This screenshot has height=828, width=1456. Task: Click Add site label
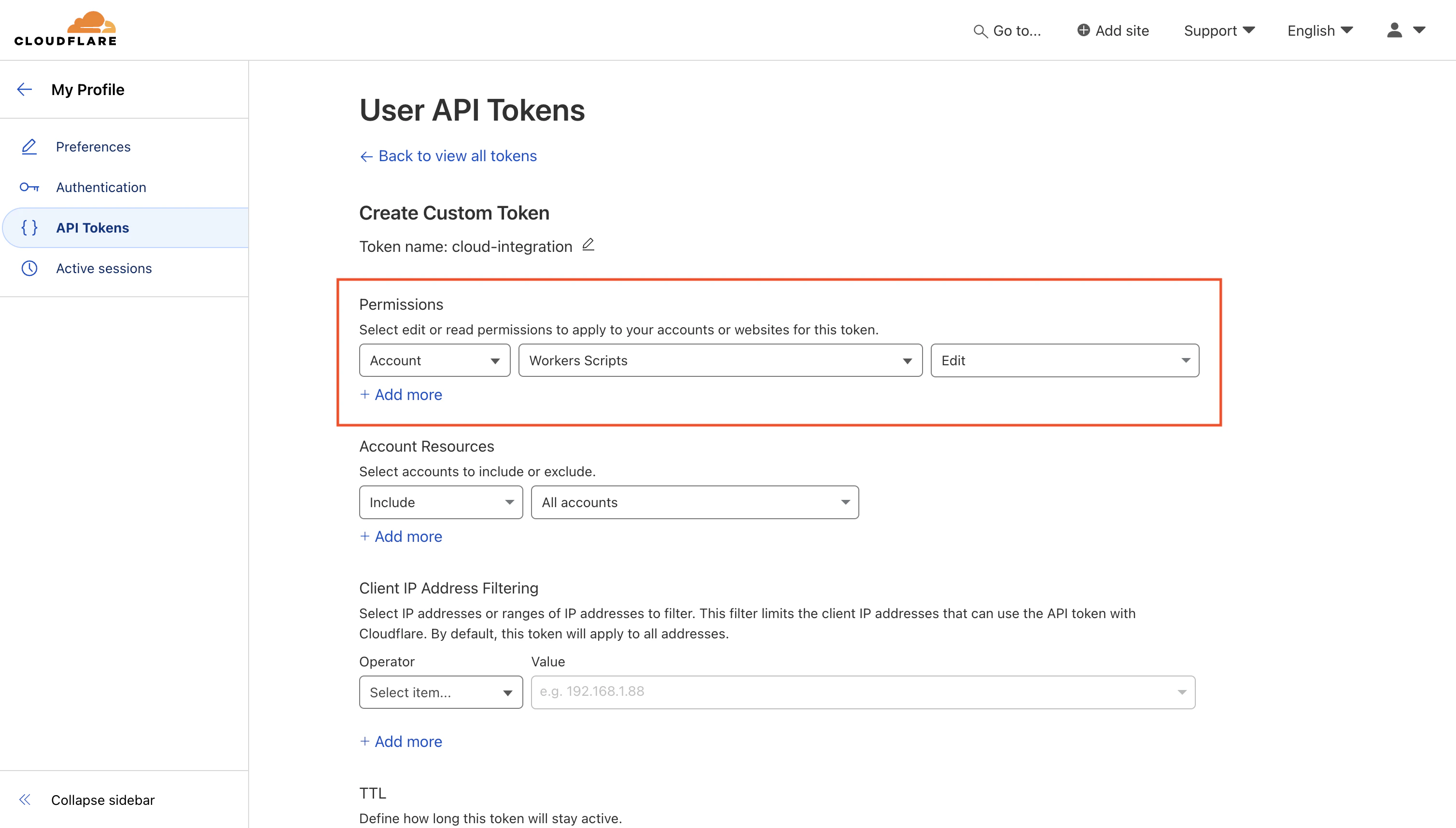click(x=1122, y=31)
